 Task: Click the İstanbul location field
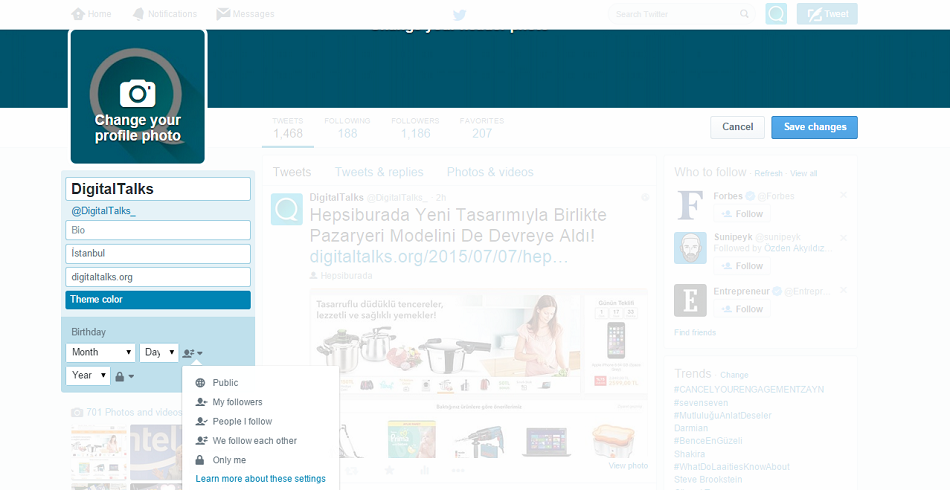click(158, 253)
